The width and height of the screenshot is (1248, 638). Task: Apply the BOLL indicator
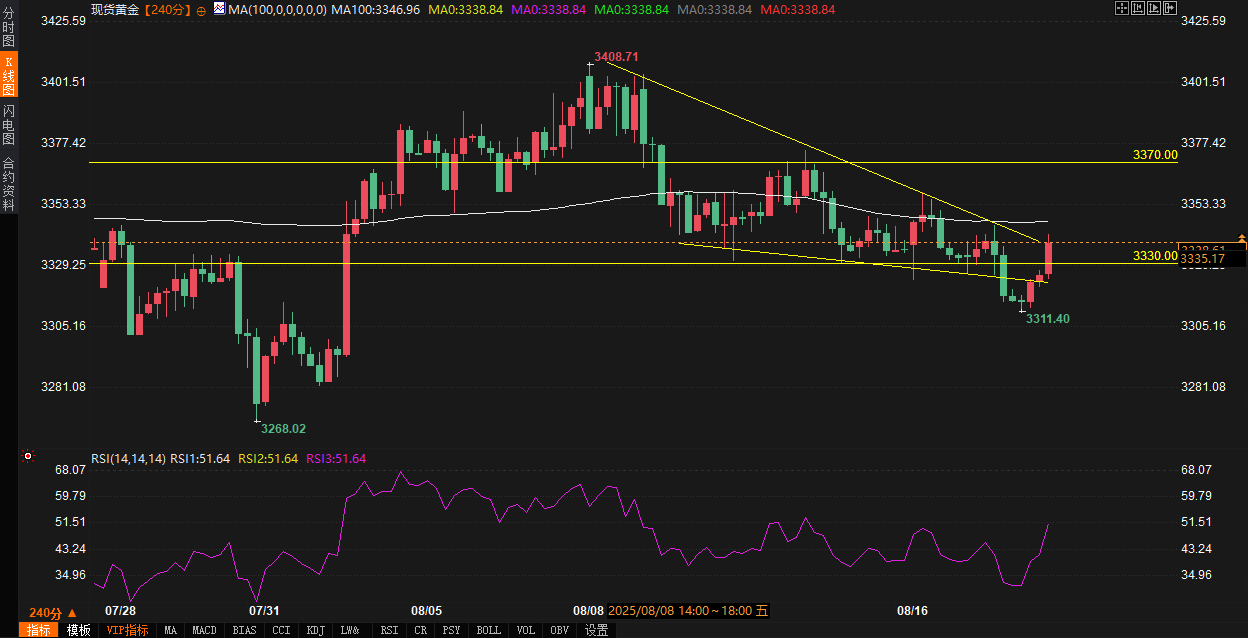click(x=489, y=630)
